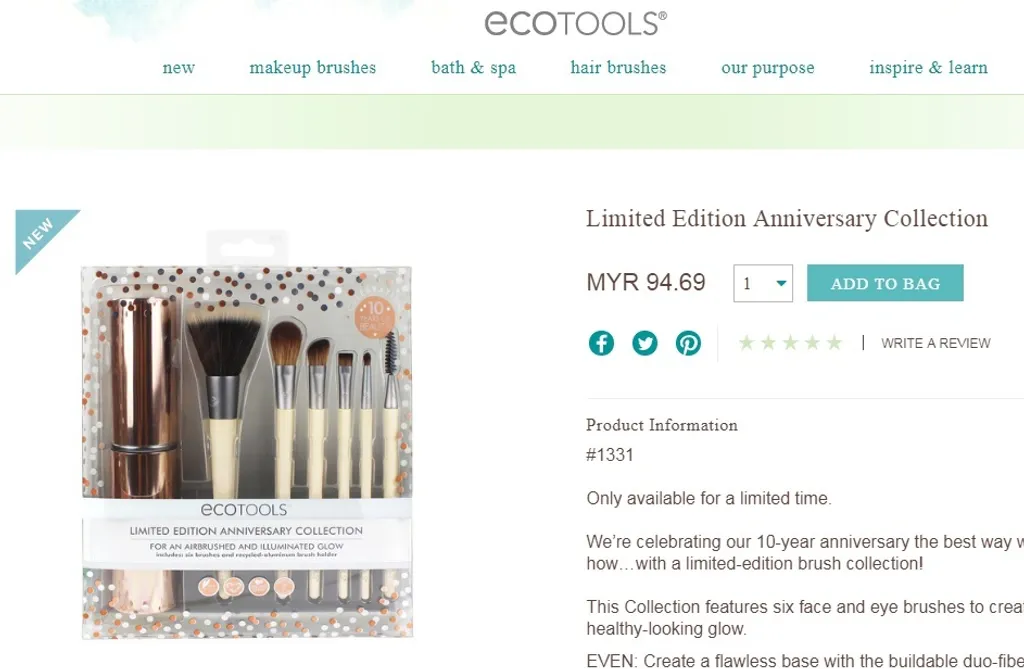
Task: Click the Limited Edition Anniversary Collection title
Action: [786, 218]
